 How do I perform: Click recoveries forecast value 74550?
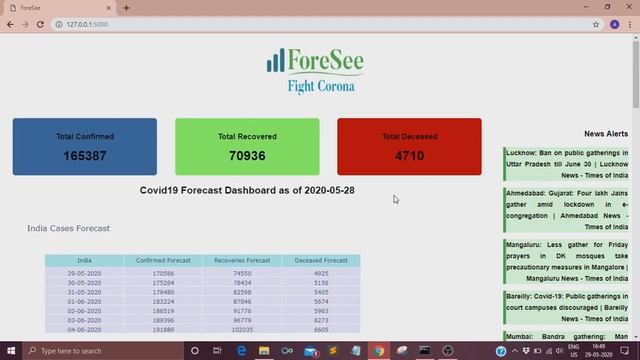coord(242,273)
